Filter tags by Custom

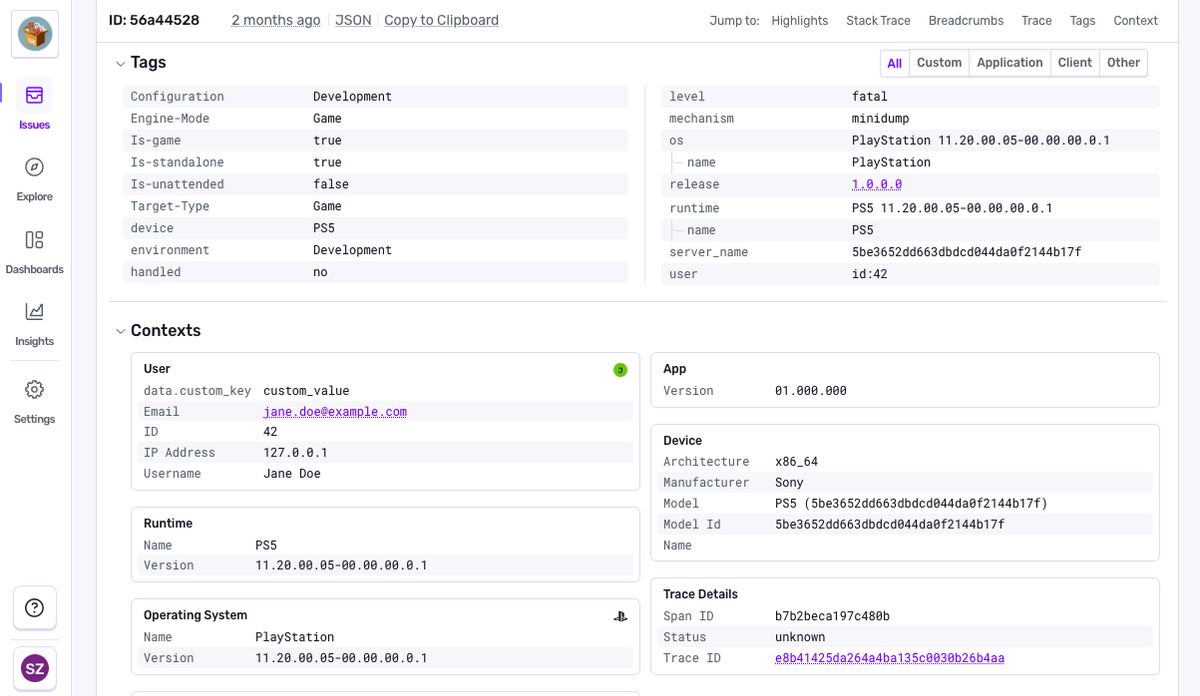(939, 63)
